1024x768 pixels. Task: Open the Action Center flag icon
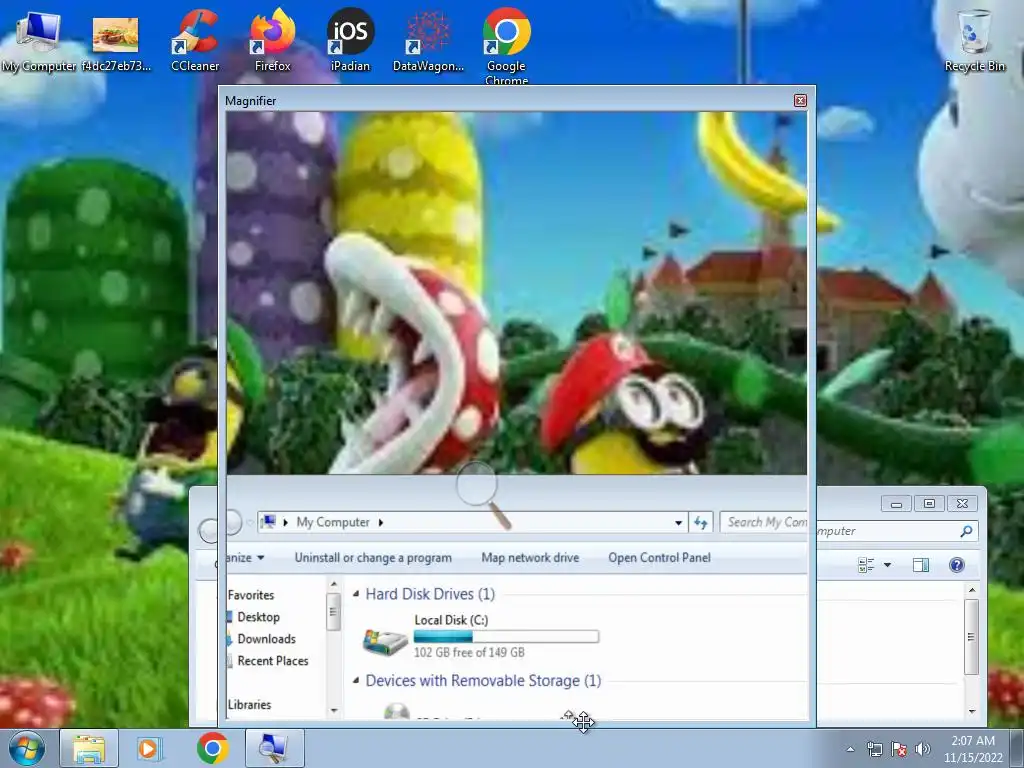[x=899, y=749]
